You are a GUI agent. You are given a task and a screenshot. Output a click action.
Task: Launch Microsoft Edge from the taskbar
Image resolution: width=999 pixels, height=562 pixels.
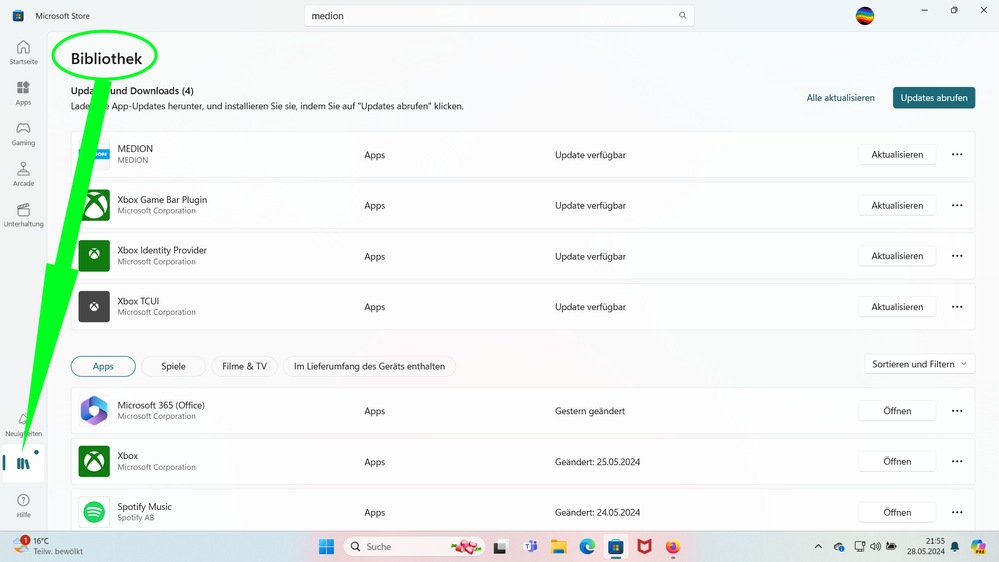click(x=587, y=547)
